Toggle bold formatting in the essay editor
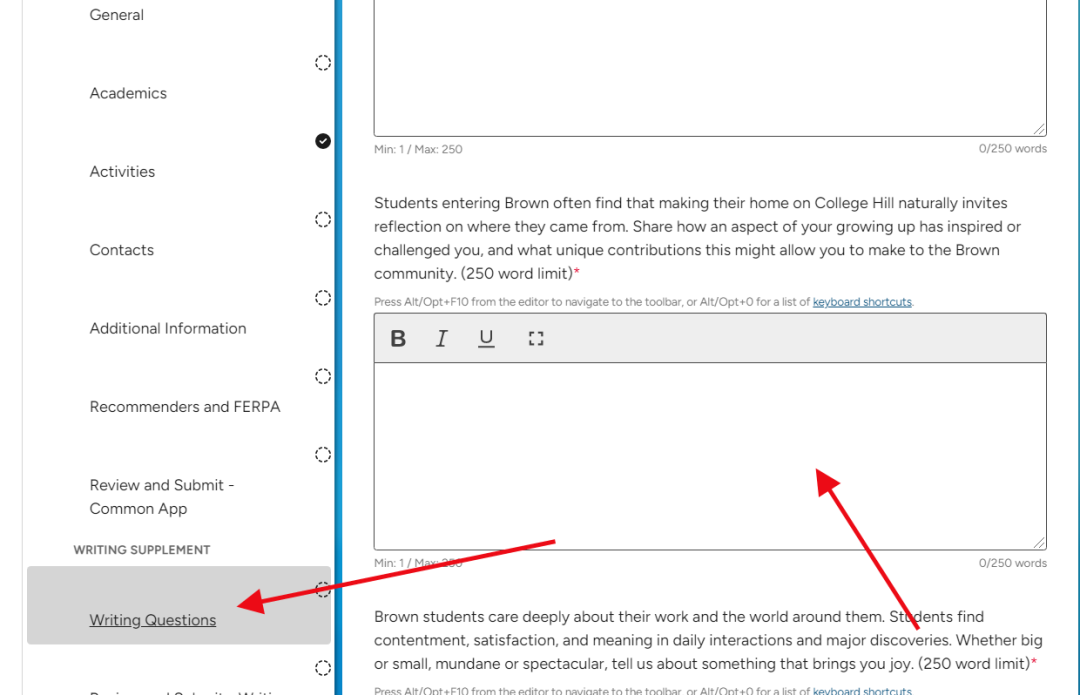Viewport: 1080px width, 695px height. coord(398,339)
